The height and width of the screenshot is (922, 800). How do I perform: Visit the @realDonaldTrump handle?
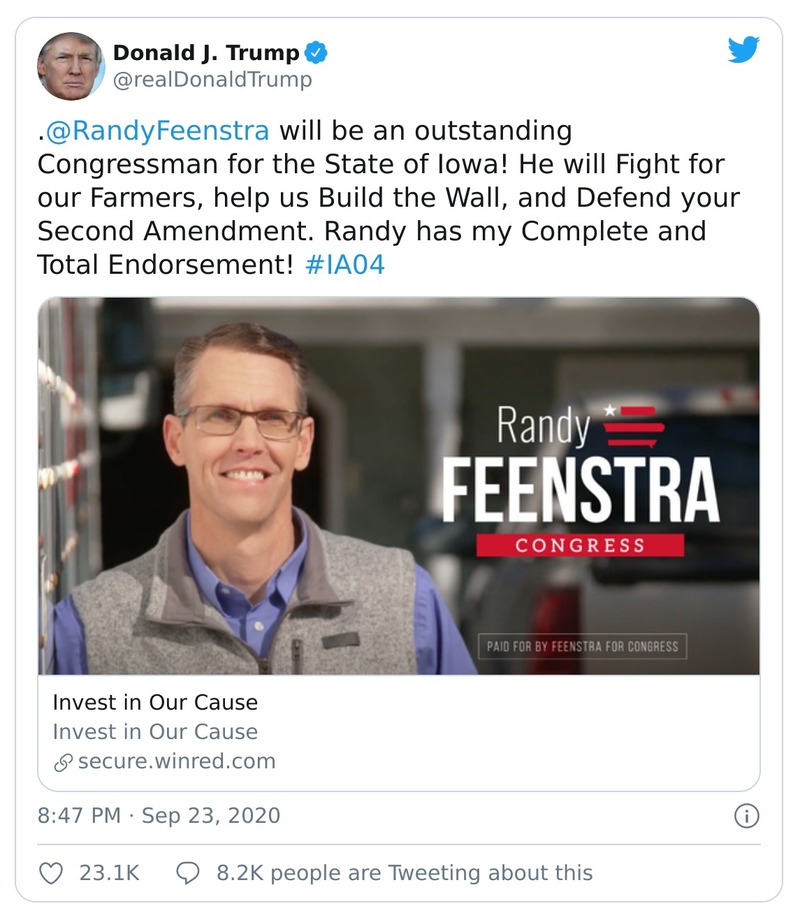tap(212, 80)
